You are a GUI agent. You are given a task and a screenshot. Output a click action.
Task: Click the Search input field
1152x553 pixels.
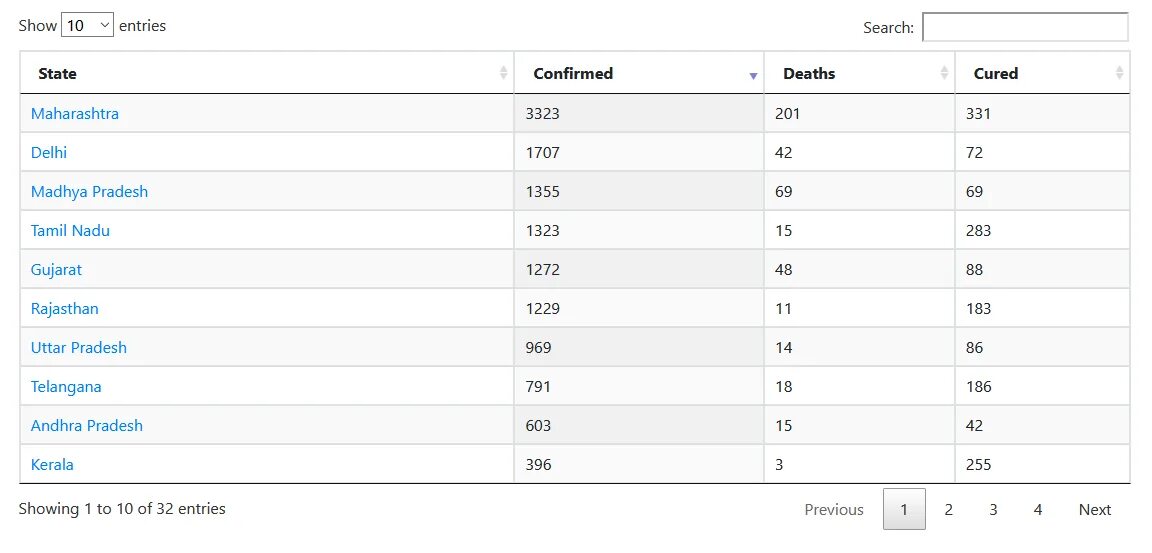click(1024, 27)
